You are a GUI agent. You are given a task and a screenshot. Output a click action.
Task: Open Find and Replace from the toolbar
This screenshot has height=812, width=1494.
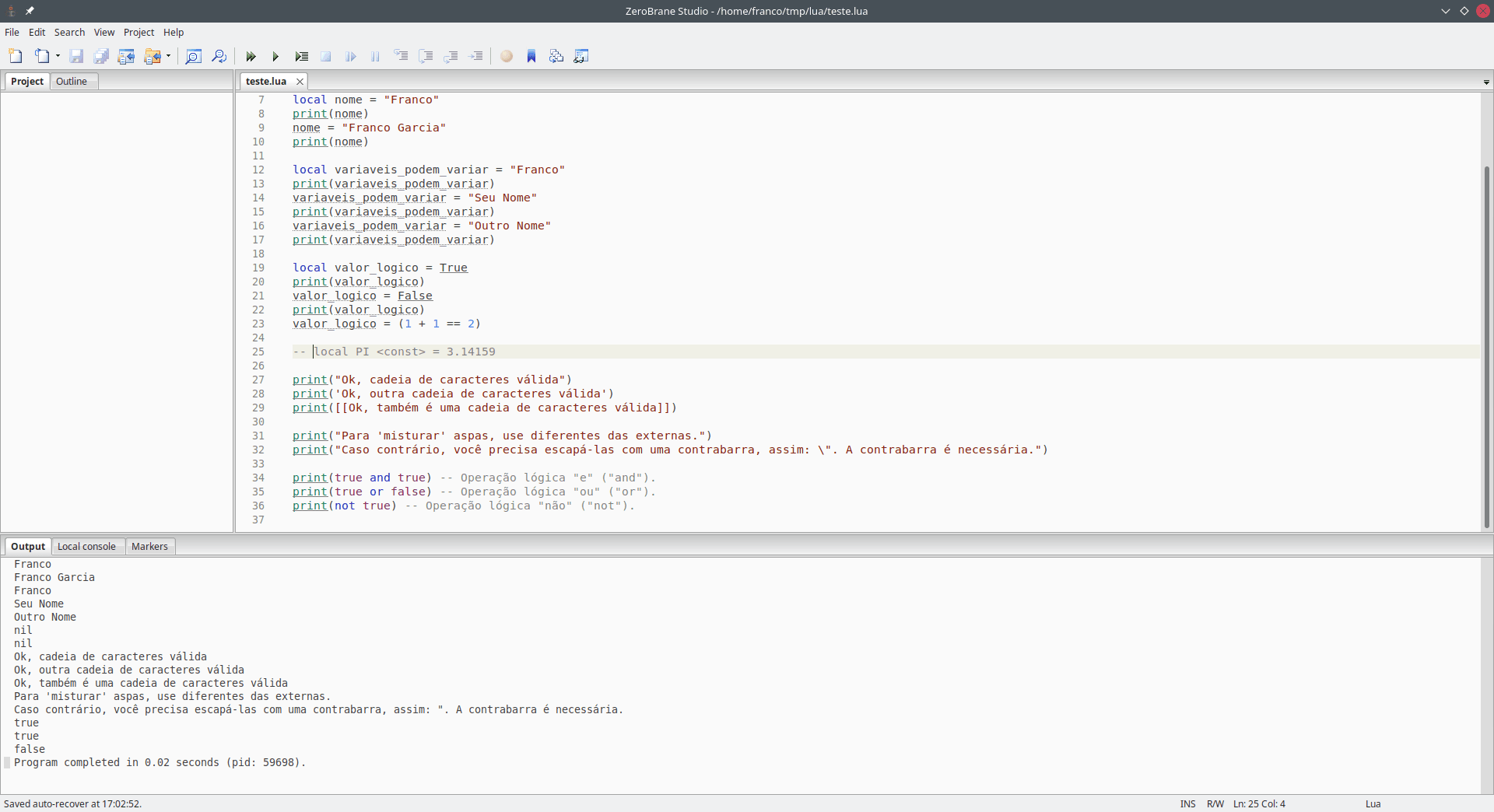coord(219,56)
